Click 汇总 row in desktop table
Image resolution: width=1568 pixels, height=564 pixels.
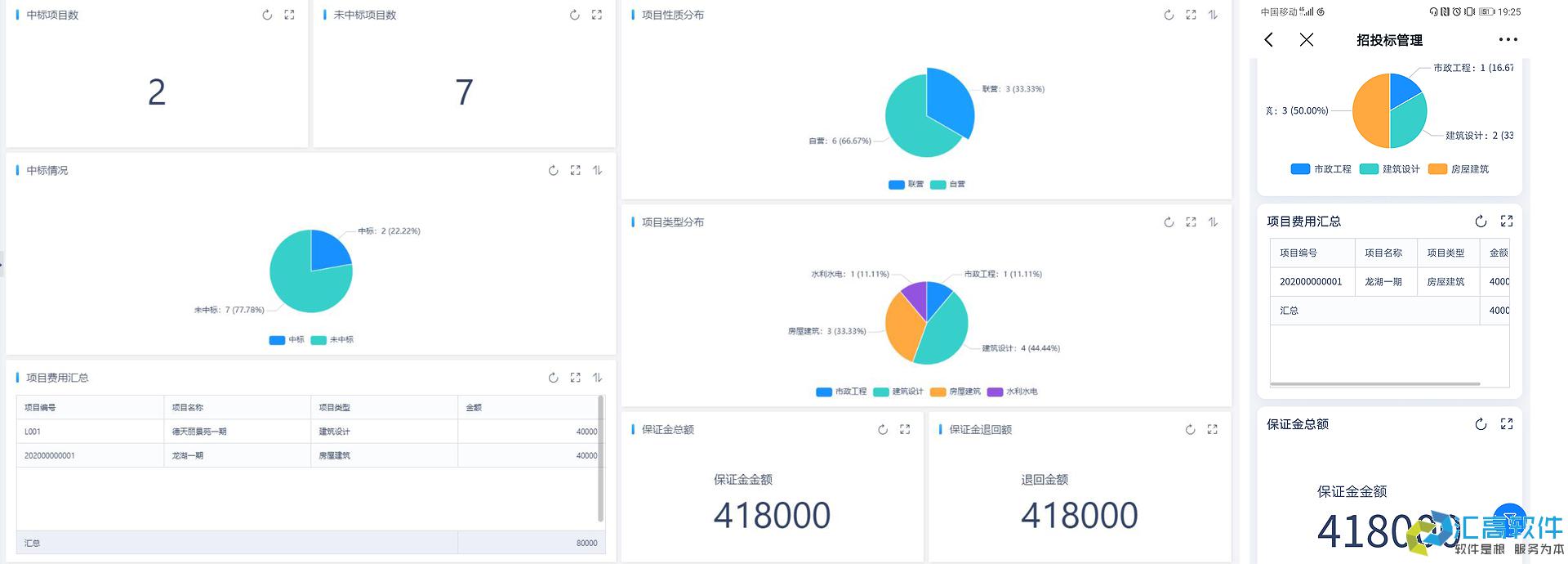coord(310,543)
